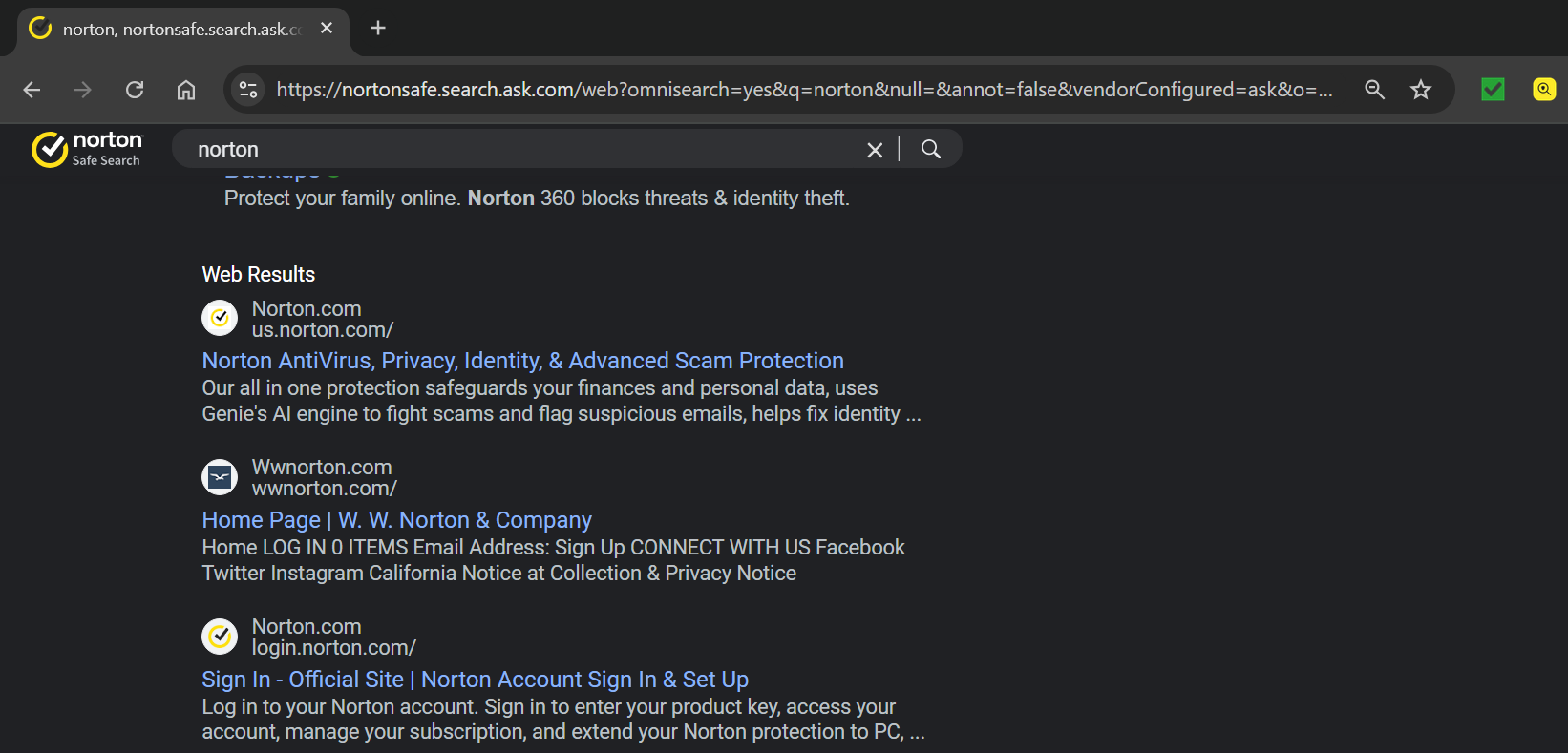Viewport: 1568px width, 753px height.
Task: Open Norton AntiVirus, Privacy, Identity link
Action: (x=522, y=361)
